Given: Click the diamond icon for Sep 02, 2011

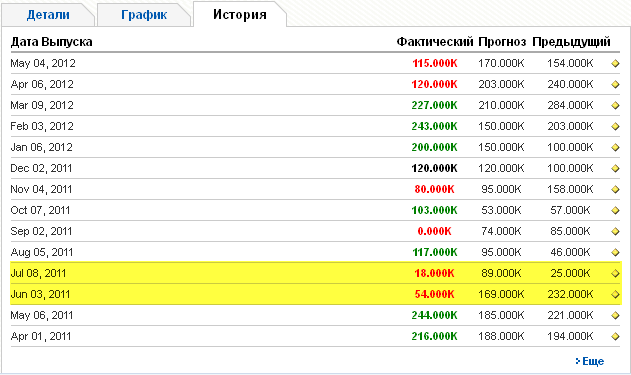Looking at the screenshot, I should (x=615, y=231).
